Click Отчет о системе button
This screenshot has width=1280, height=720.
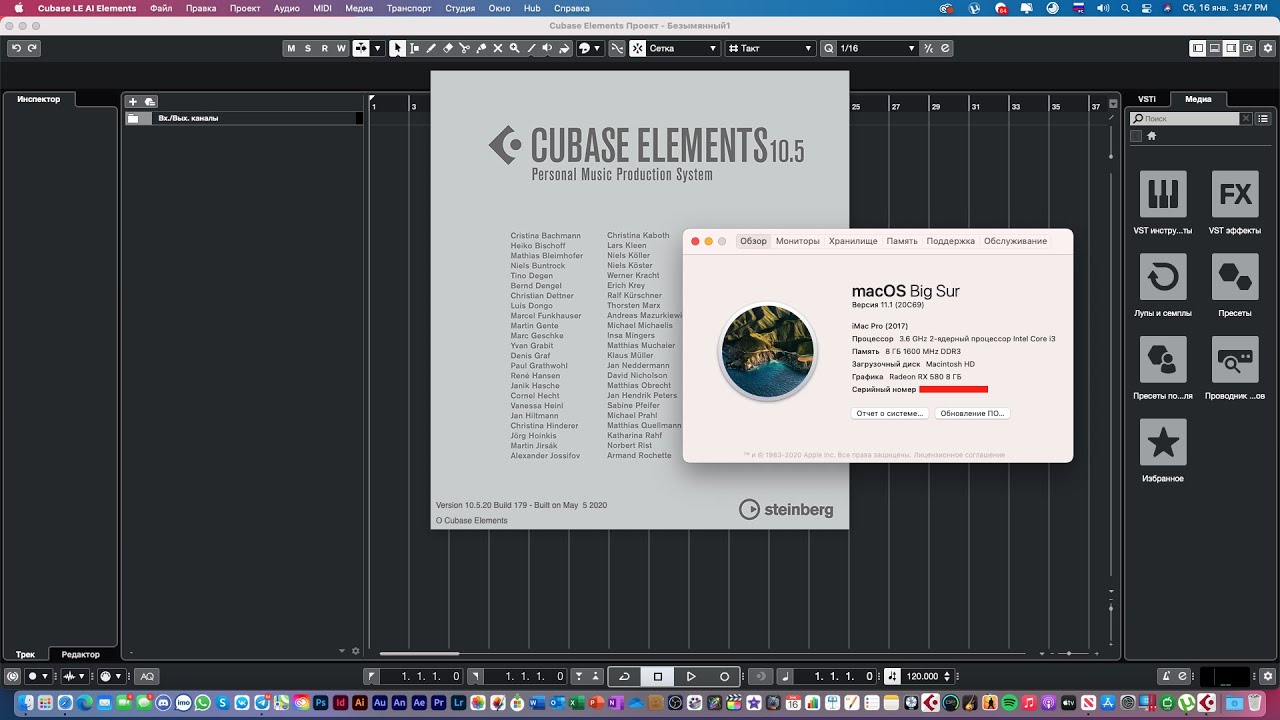[x=889, y=413]
